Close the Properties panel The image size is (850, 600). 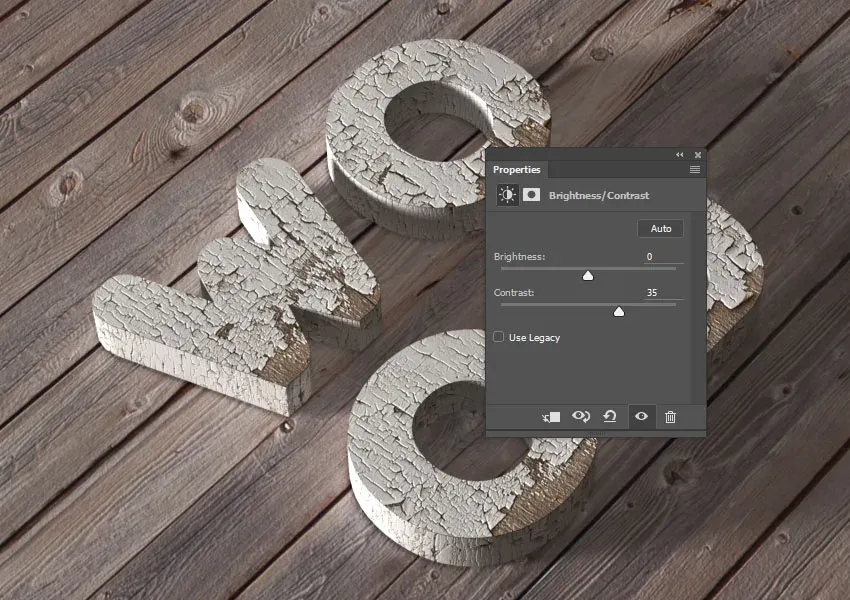click(x=698, y=155)
